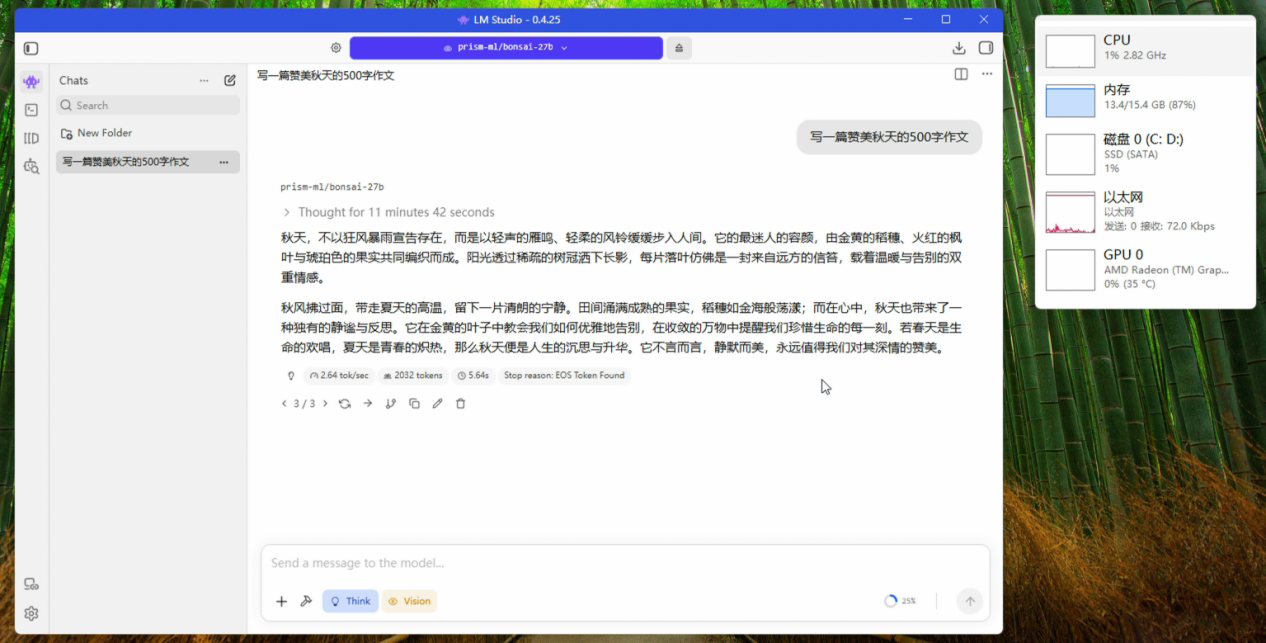The image size is (1266, 643).
Task: Copy the assistant message
Action: (414, 404)
